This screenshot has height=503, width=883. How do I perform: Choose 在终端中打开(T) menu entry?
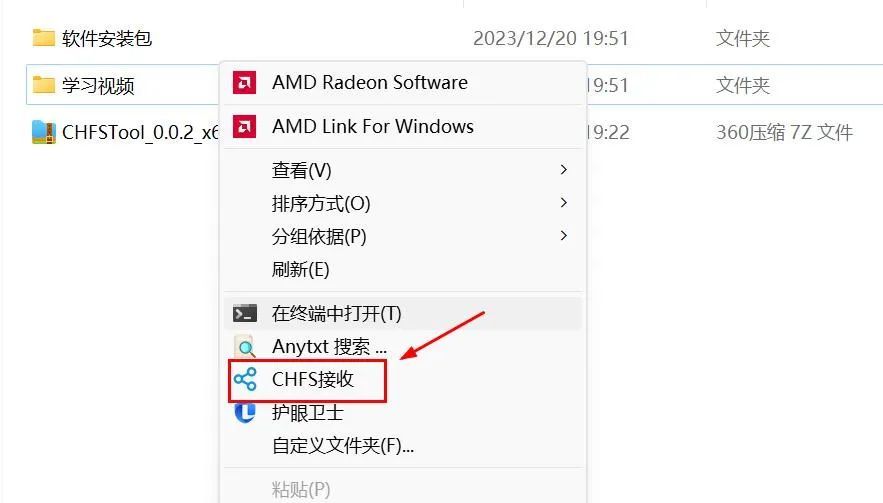tap(403, 314)
